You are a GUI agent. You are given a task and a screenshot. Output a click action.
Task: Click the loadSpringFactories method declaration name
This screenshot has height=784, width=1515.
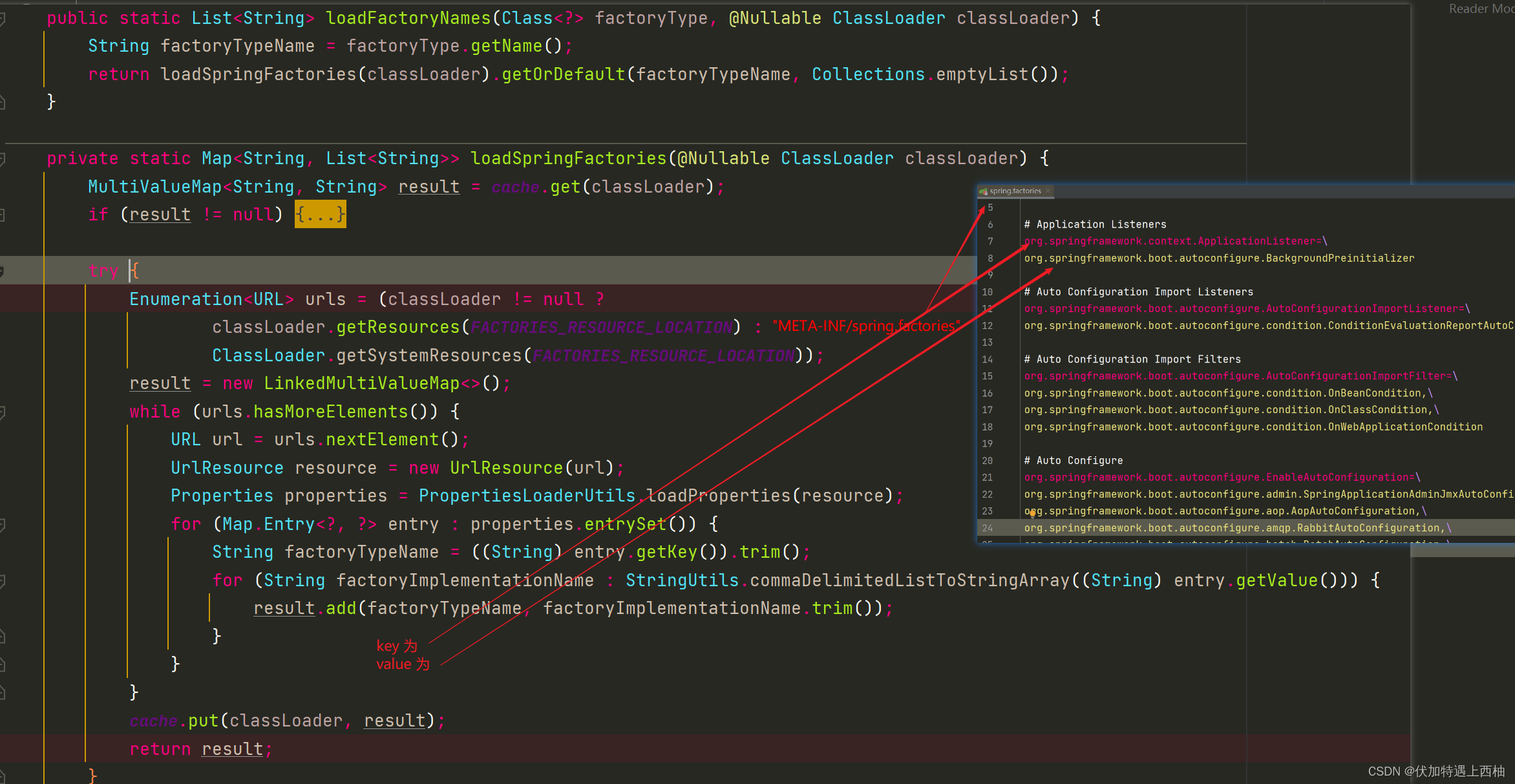point(568,158)
